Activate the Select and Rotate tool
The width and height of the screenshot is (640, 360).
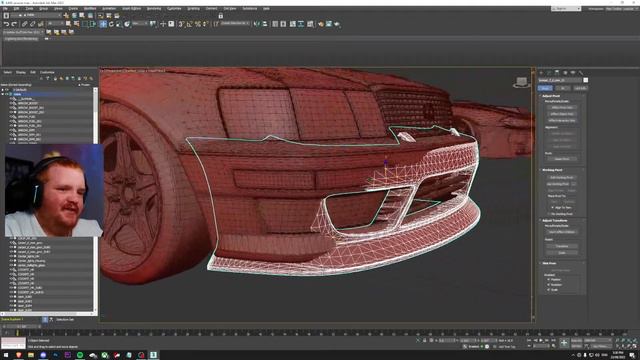(111, 24)
